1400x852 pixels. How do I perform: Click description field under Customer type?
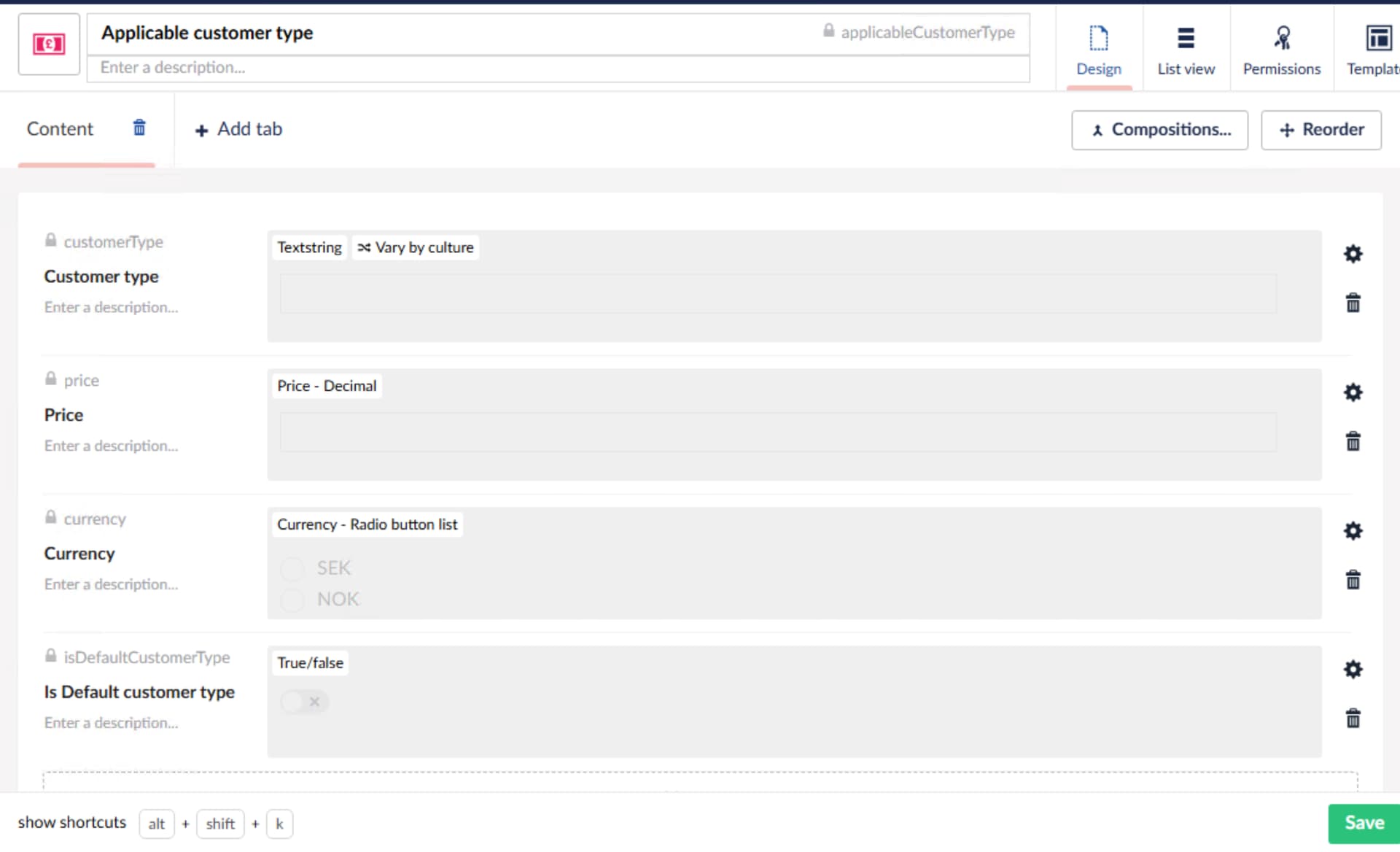tap(111, 307)
